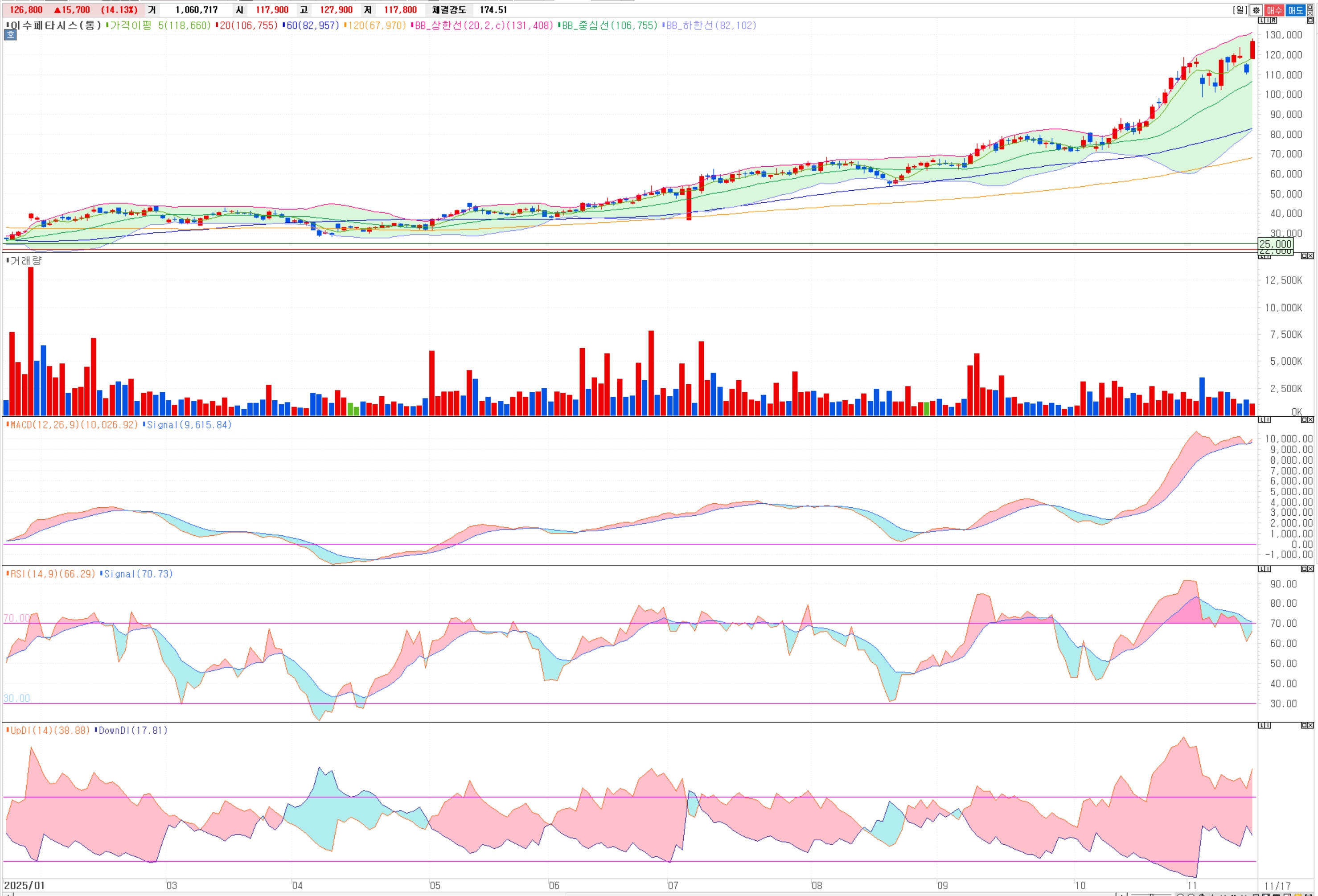Toggle the I axis option on price pane
The height and width of the screenshot is (896, 1318).
[x=1268, y=21]
